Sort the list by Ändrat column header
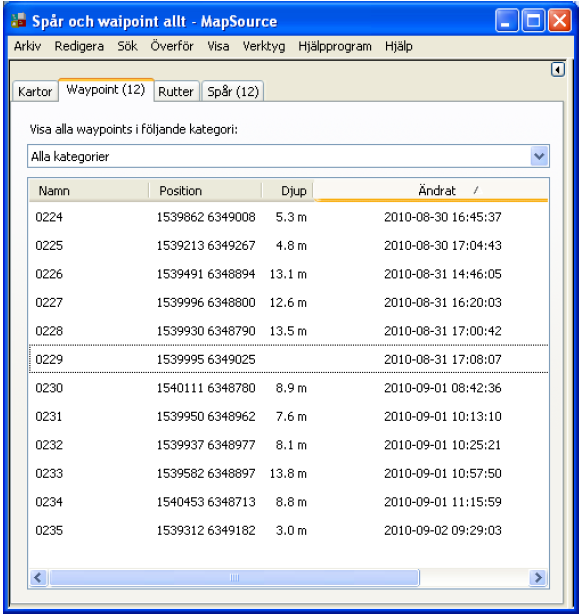 [x=431, y=191]
